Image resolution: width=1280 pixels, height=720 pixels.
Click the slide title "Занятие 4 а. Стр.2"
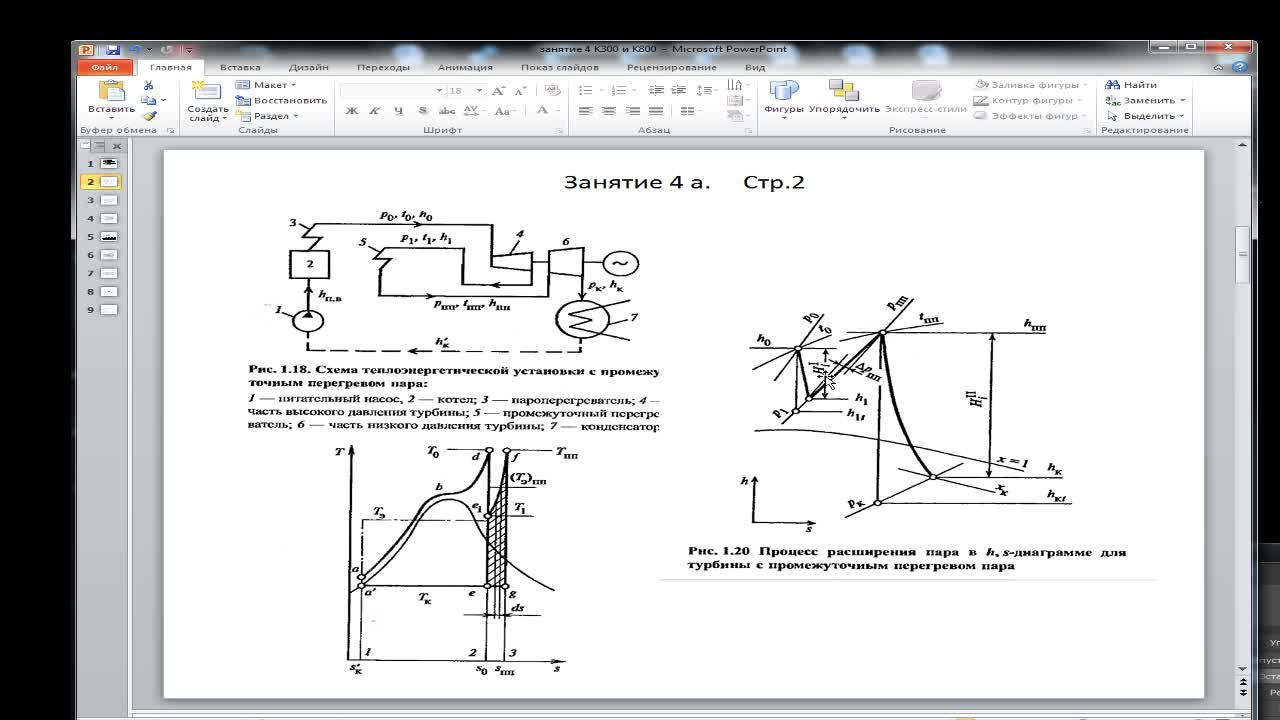[x=684, y=182]
